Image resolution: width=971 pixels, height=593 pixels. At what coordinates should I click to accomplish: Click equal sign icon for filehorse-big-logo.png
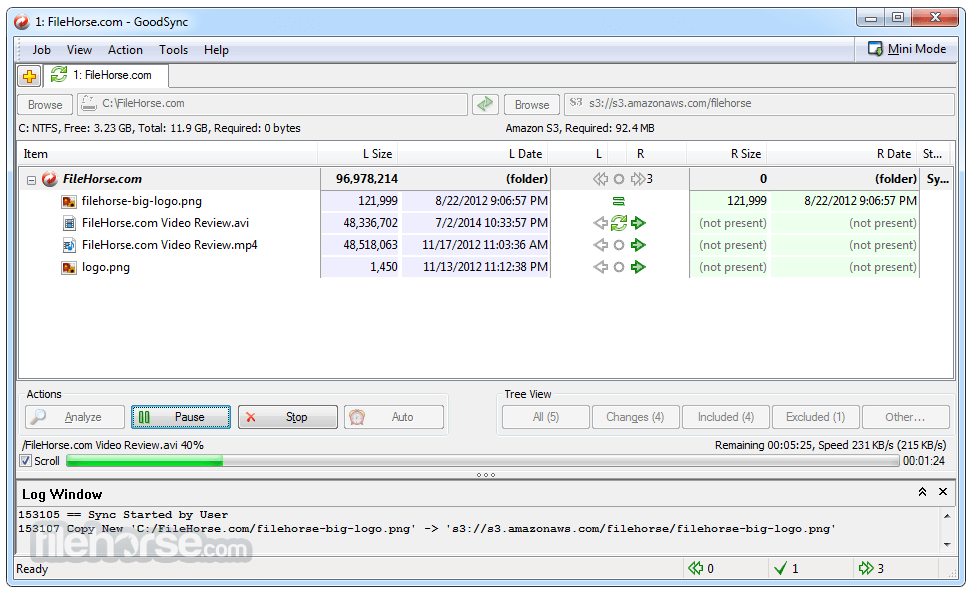coord(619,201)
